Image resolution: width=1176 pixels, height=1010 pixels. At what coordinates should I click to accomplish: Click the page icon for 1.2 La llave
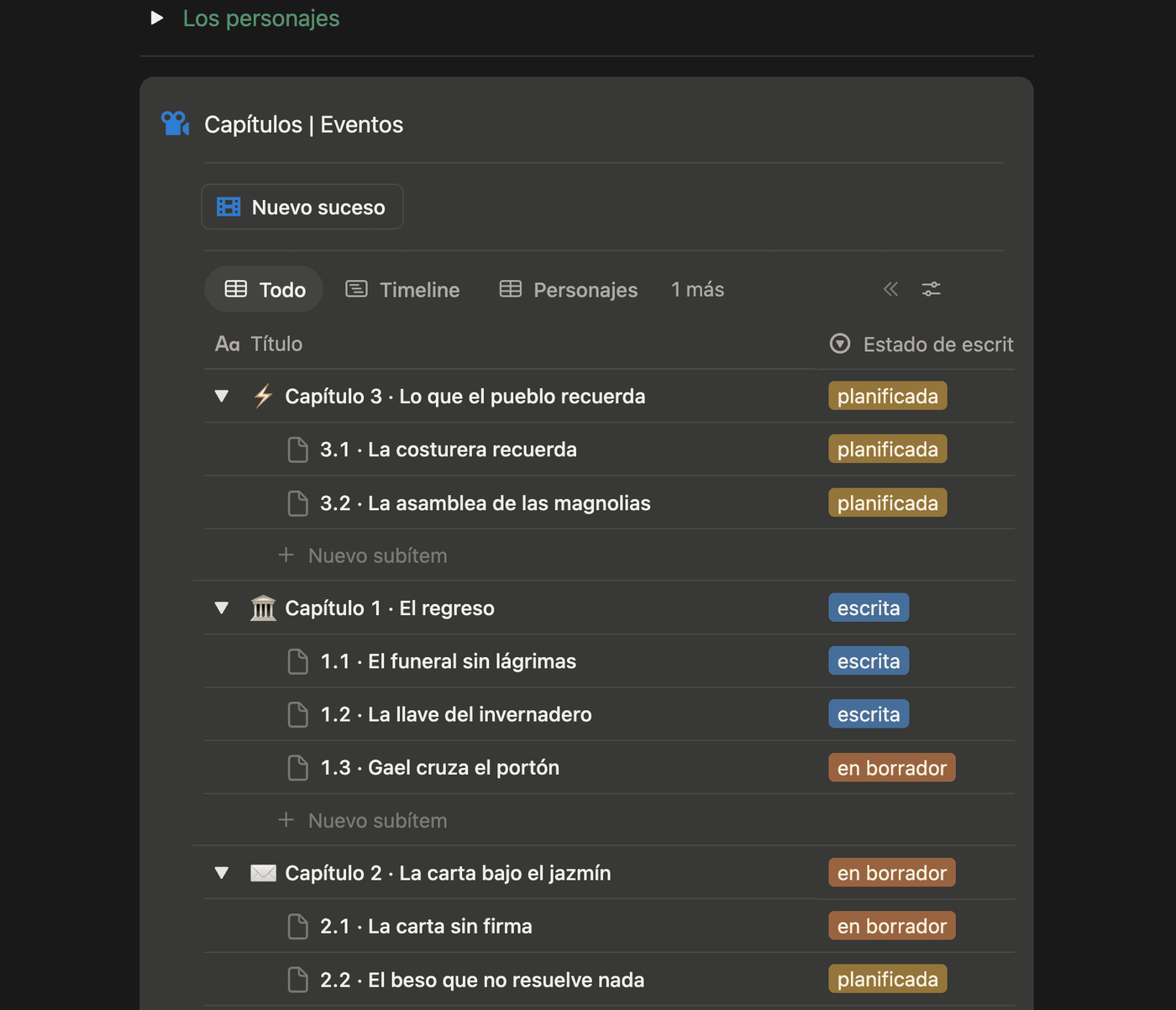pos(298,714)
